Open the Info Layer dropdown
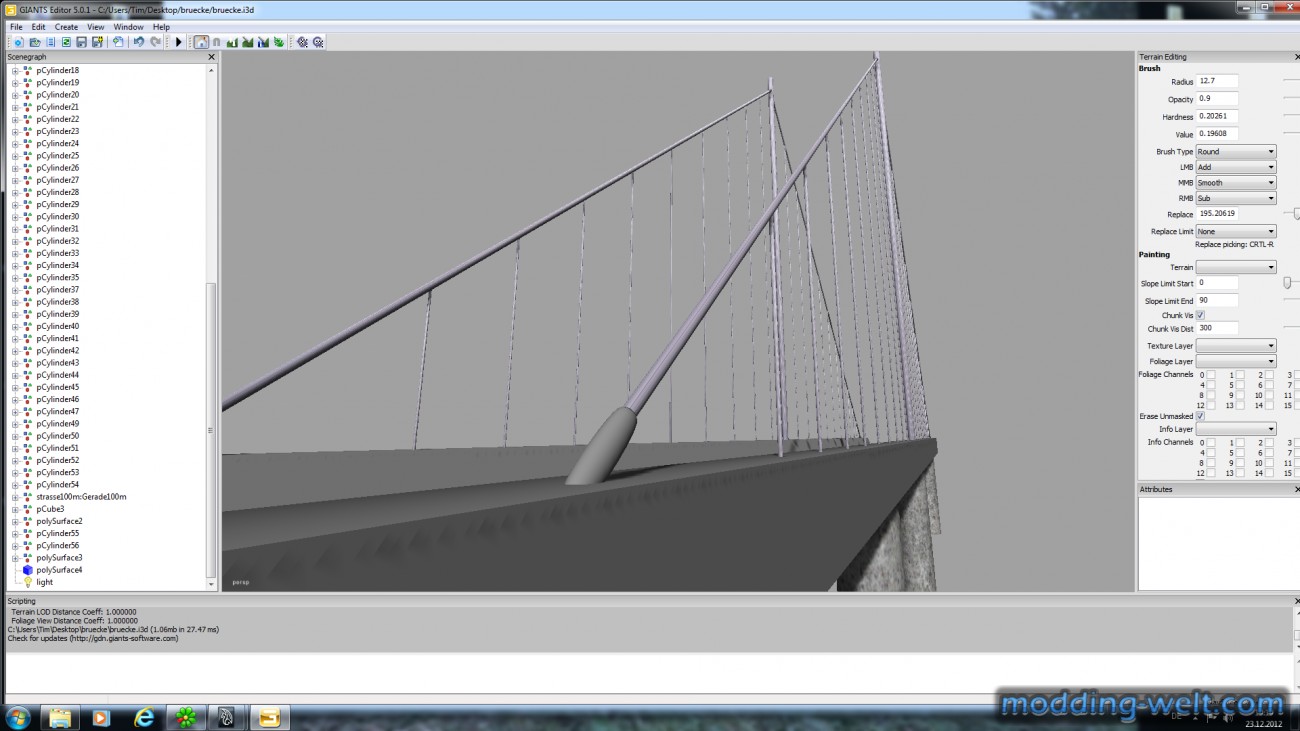 (x=1236, y=429)
